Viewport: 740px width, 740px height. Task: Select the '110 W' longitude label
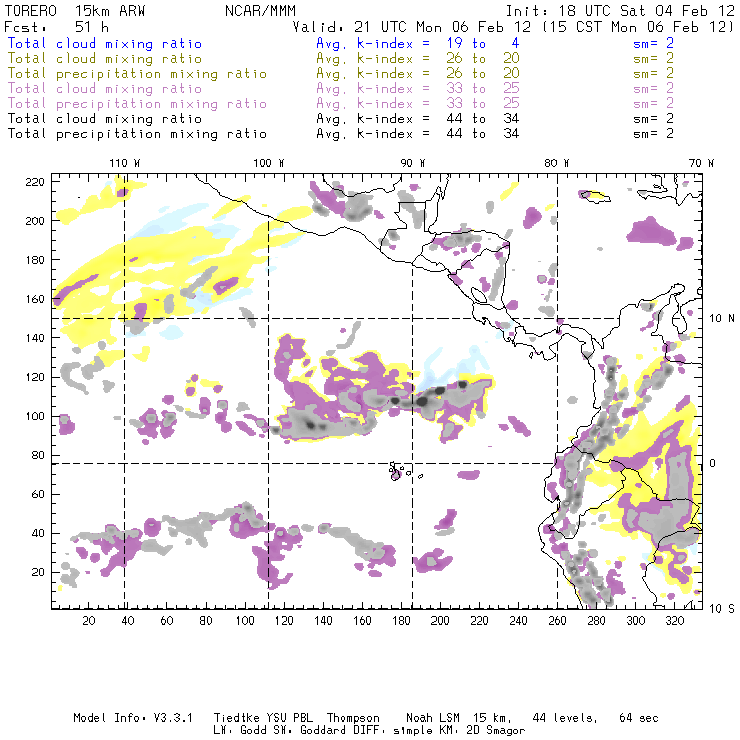point(125,163)
